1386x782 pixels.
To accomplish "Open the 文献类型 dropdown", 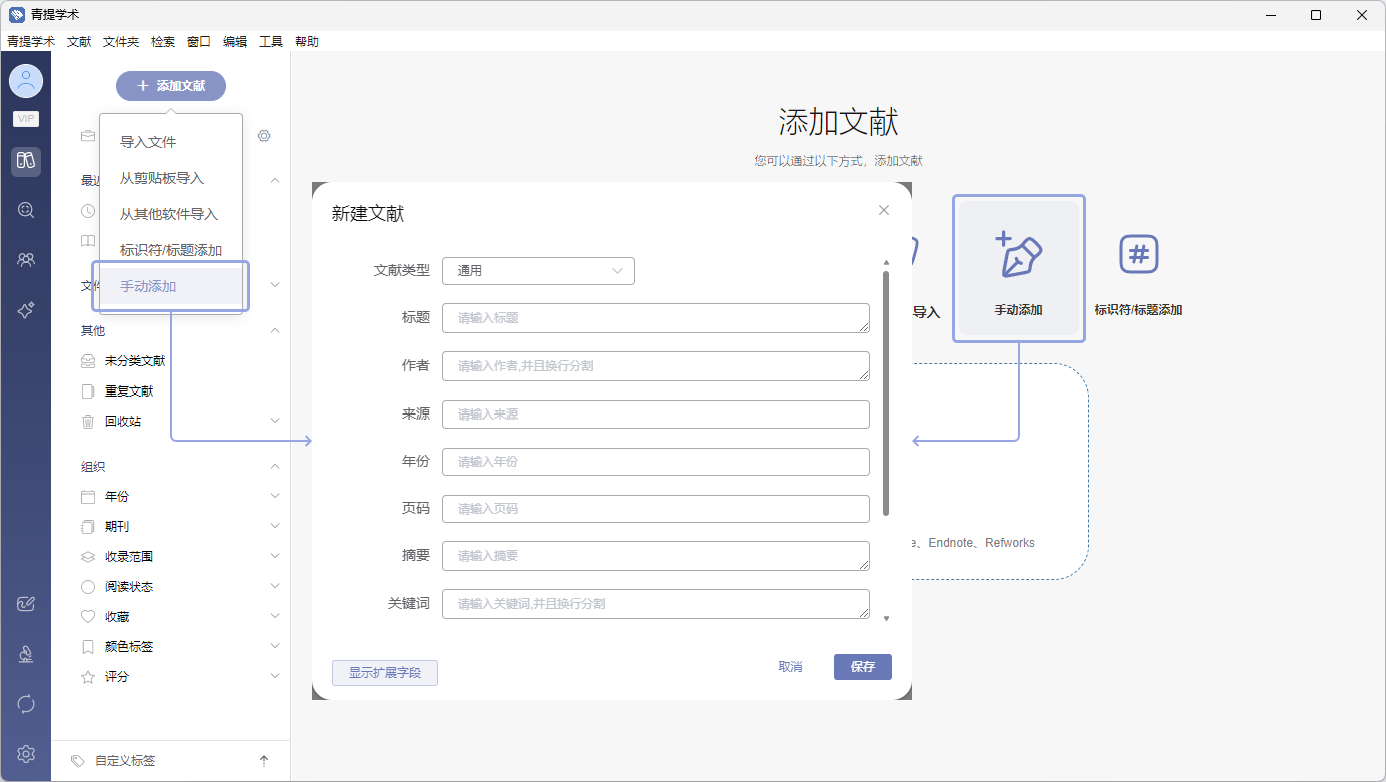I will (x=538, y=271).
